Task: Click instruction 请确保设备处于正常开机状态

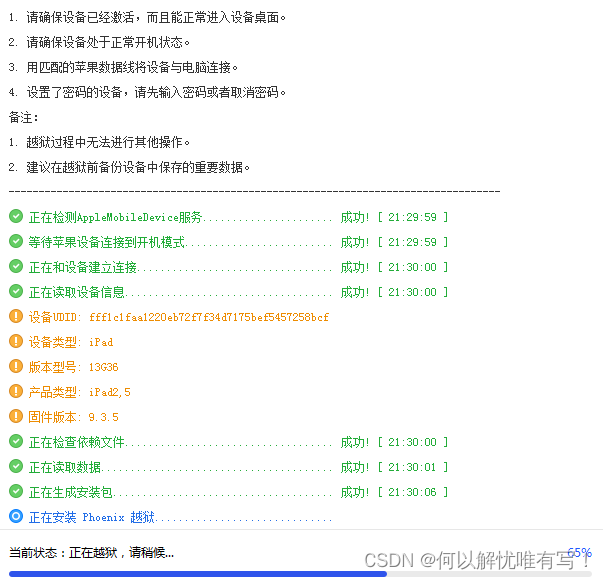Action: (99, 42)
